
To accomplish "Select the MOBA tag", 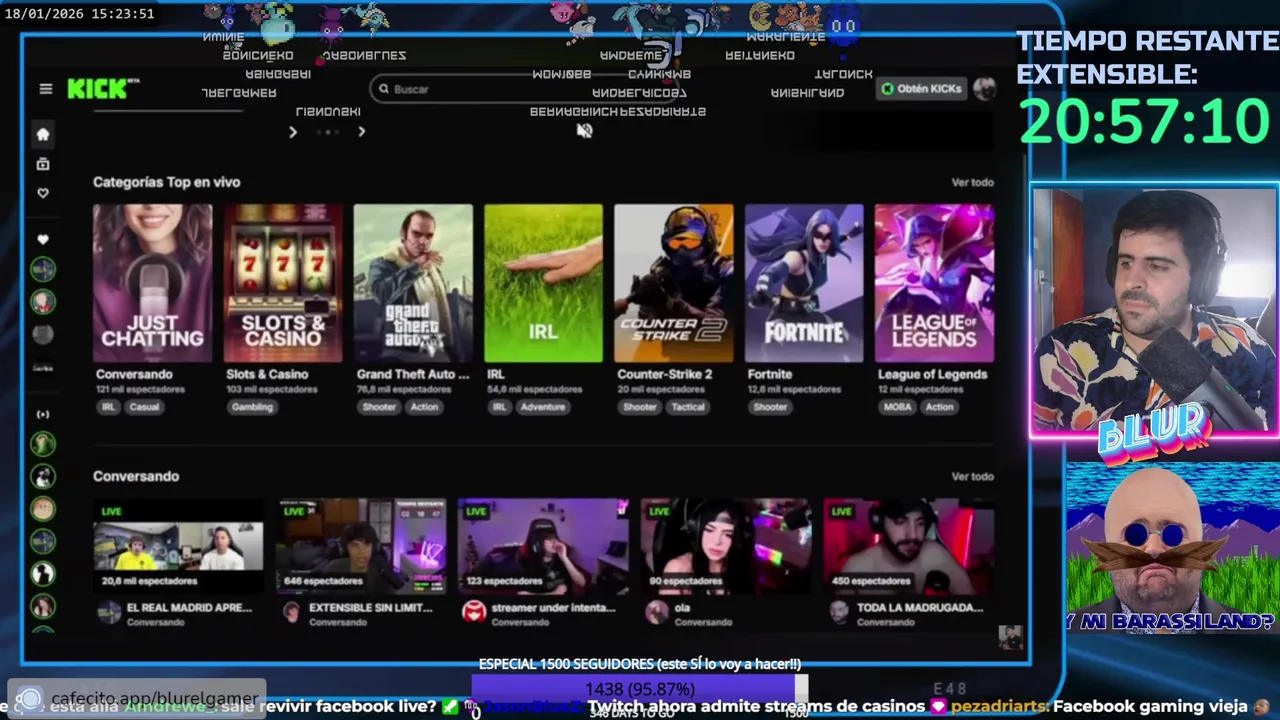I will (x=897, y=407).
